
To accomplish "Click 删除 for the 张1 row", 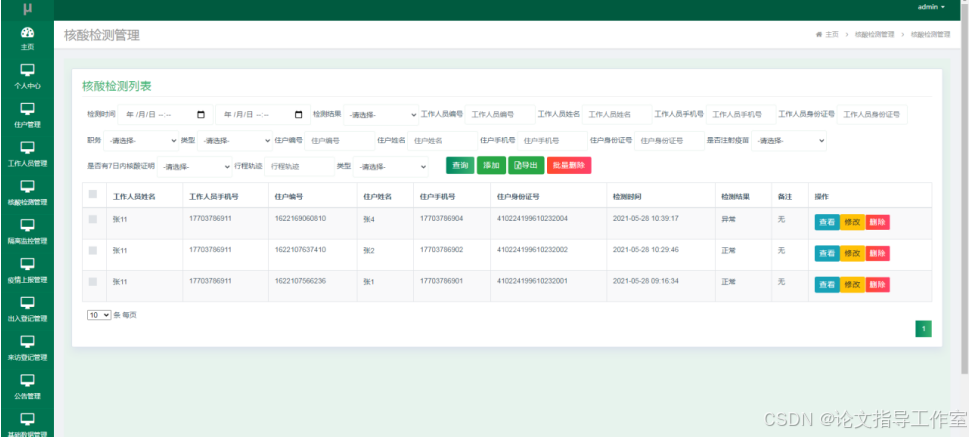I will tap(877, 285).
